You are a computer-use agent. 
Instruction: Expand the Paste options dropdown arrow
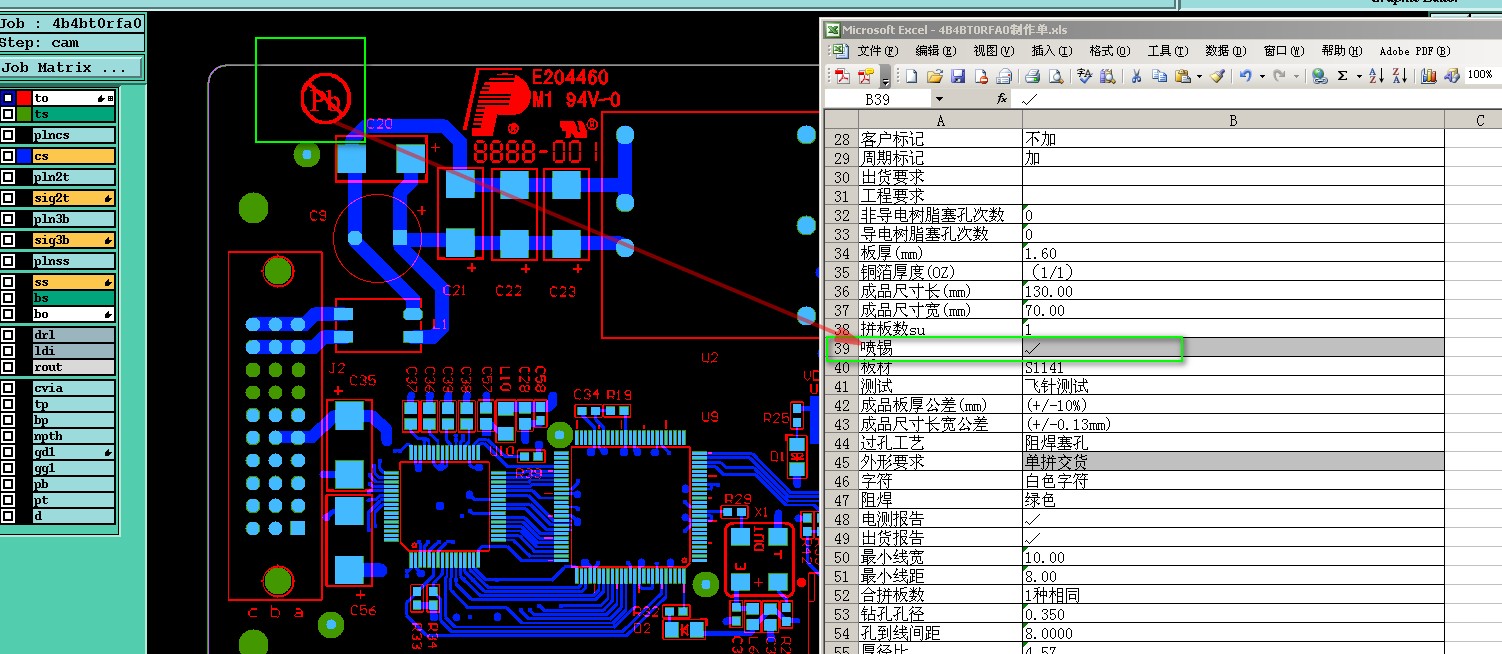pyautogui.click(x=1198, y=76)
